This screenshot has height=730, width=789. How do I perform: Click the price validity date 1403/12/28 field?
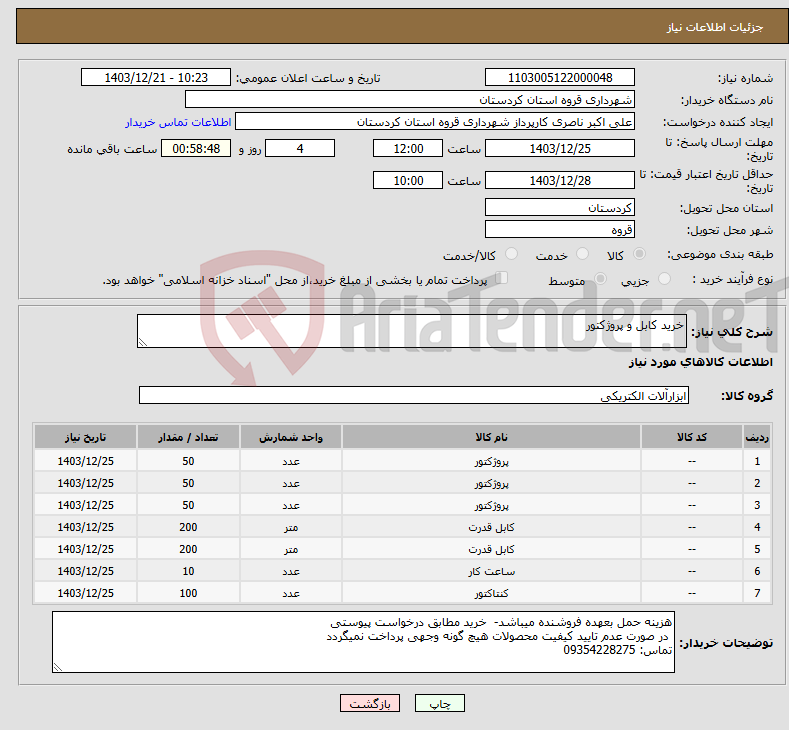click(x=560, y=180)
